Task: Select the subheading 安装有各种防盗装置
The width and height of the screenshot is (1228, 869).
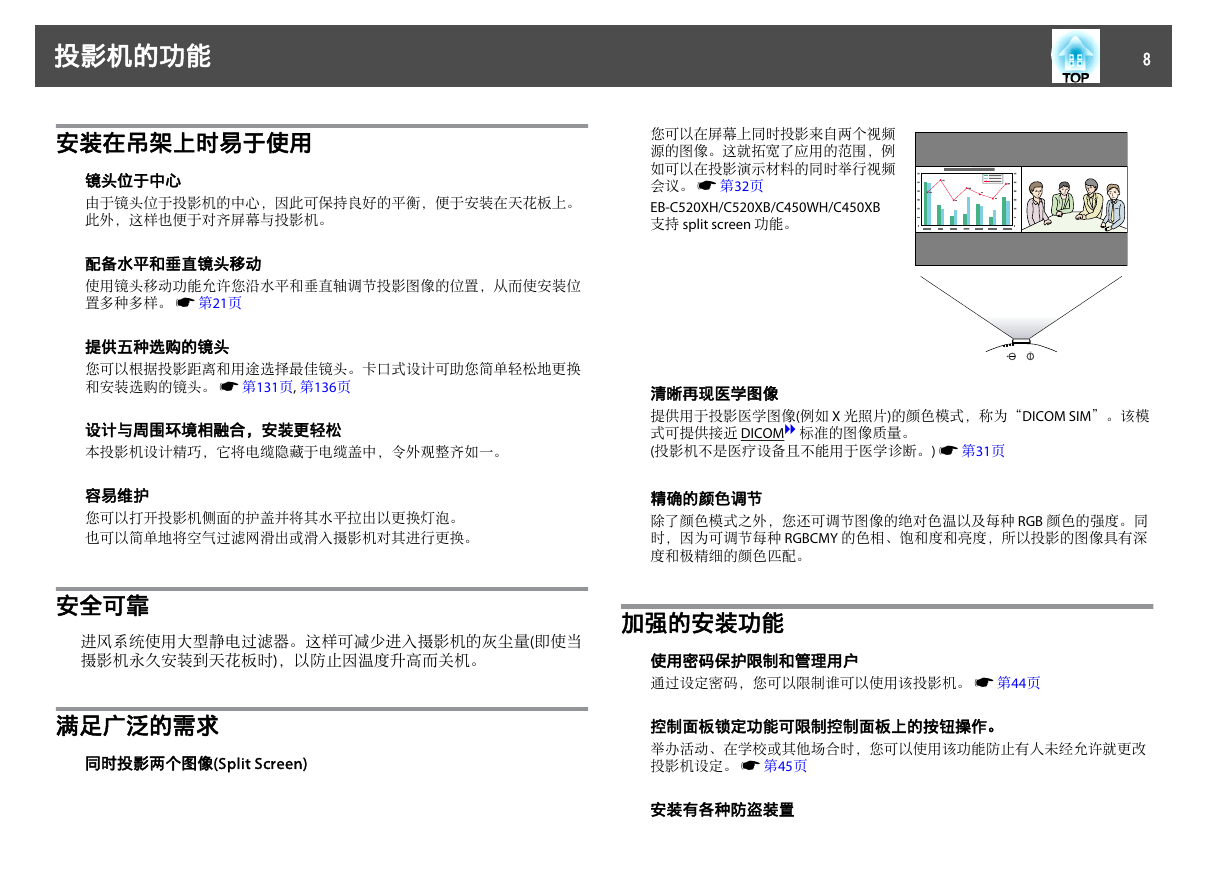Action: pyautogui.click(x=722, y=809)
